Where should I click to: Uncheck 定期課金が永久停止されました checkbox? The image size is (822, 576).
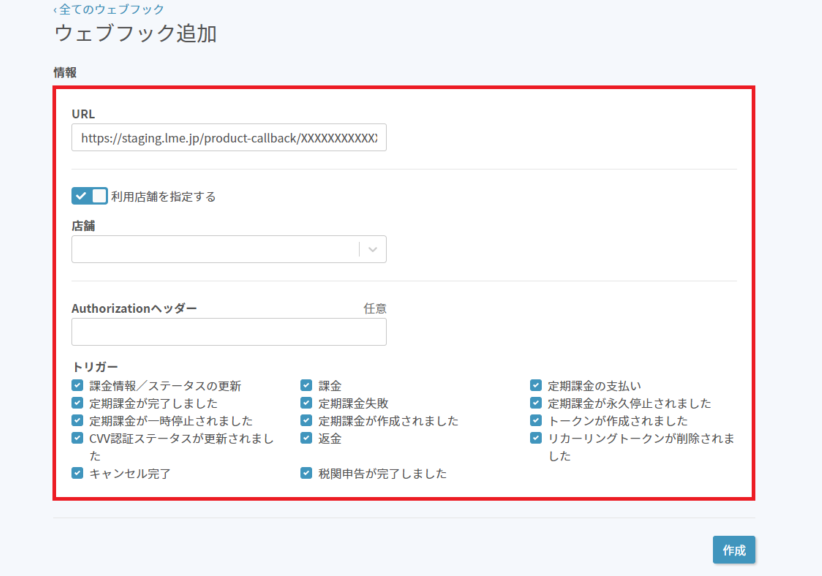[536, 403]
